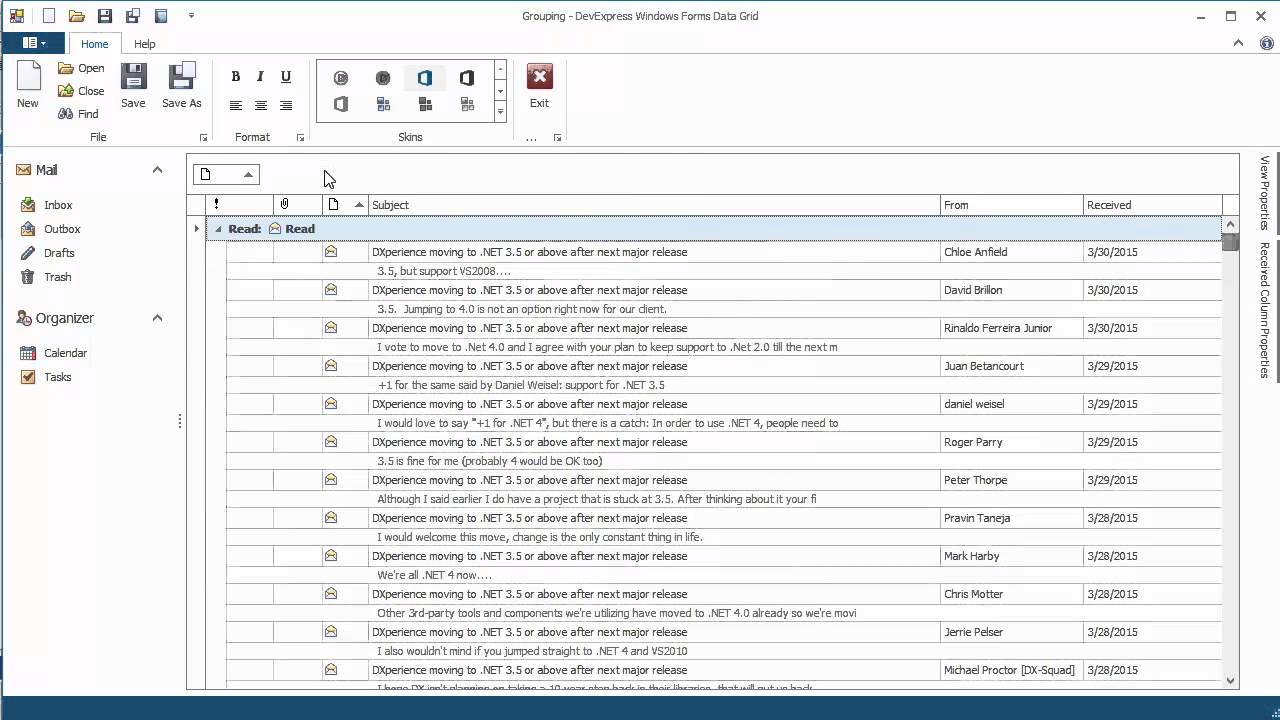
Task: Open the Outbox folder
Action: [x=62, y=229]
